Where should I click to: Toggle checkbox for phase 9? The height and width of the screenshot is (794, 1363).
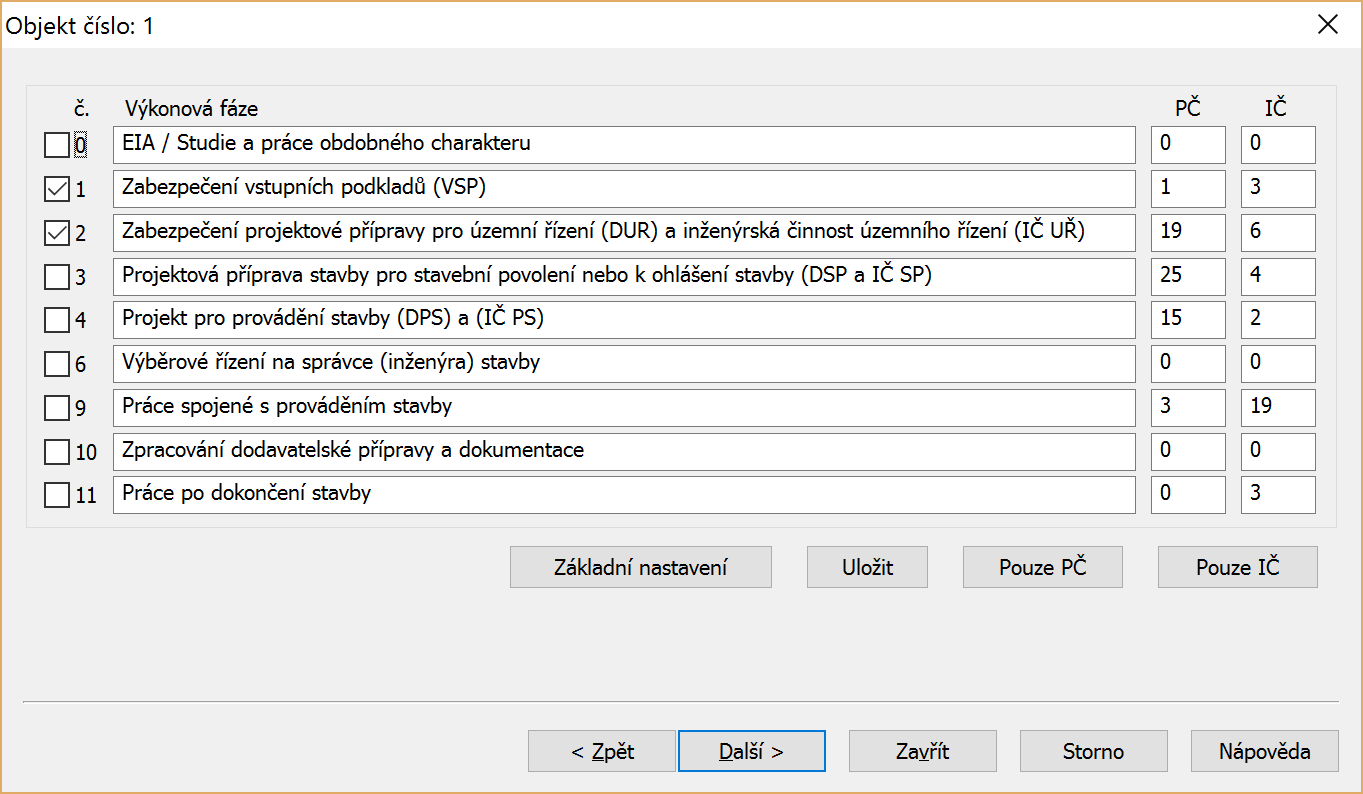pyautogui.click(x=57, y=408)
